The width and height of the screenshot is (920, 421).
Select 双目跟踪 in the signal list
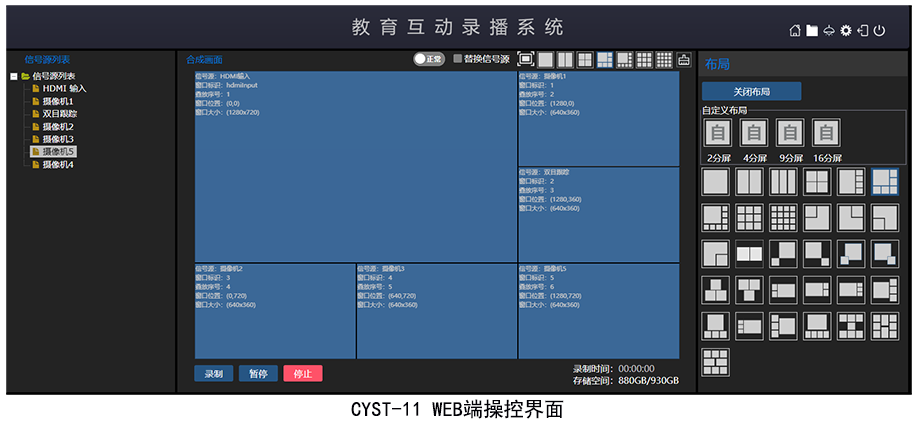[59, 114]
